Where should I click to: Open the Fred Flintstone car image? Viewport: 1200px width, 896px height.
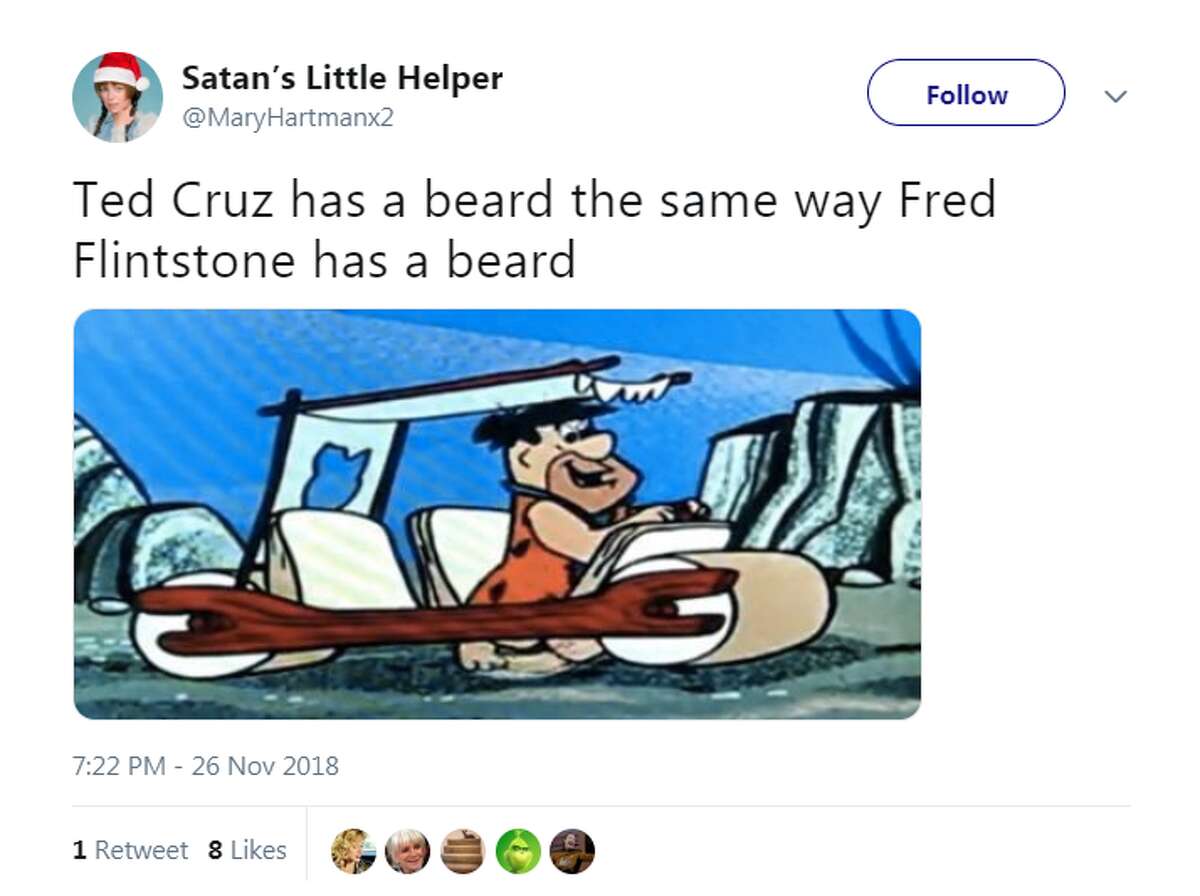pos(497,514)
